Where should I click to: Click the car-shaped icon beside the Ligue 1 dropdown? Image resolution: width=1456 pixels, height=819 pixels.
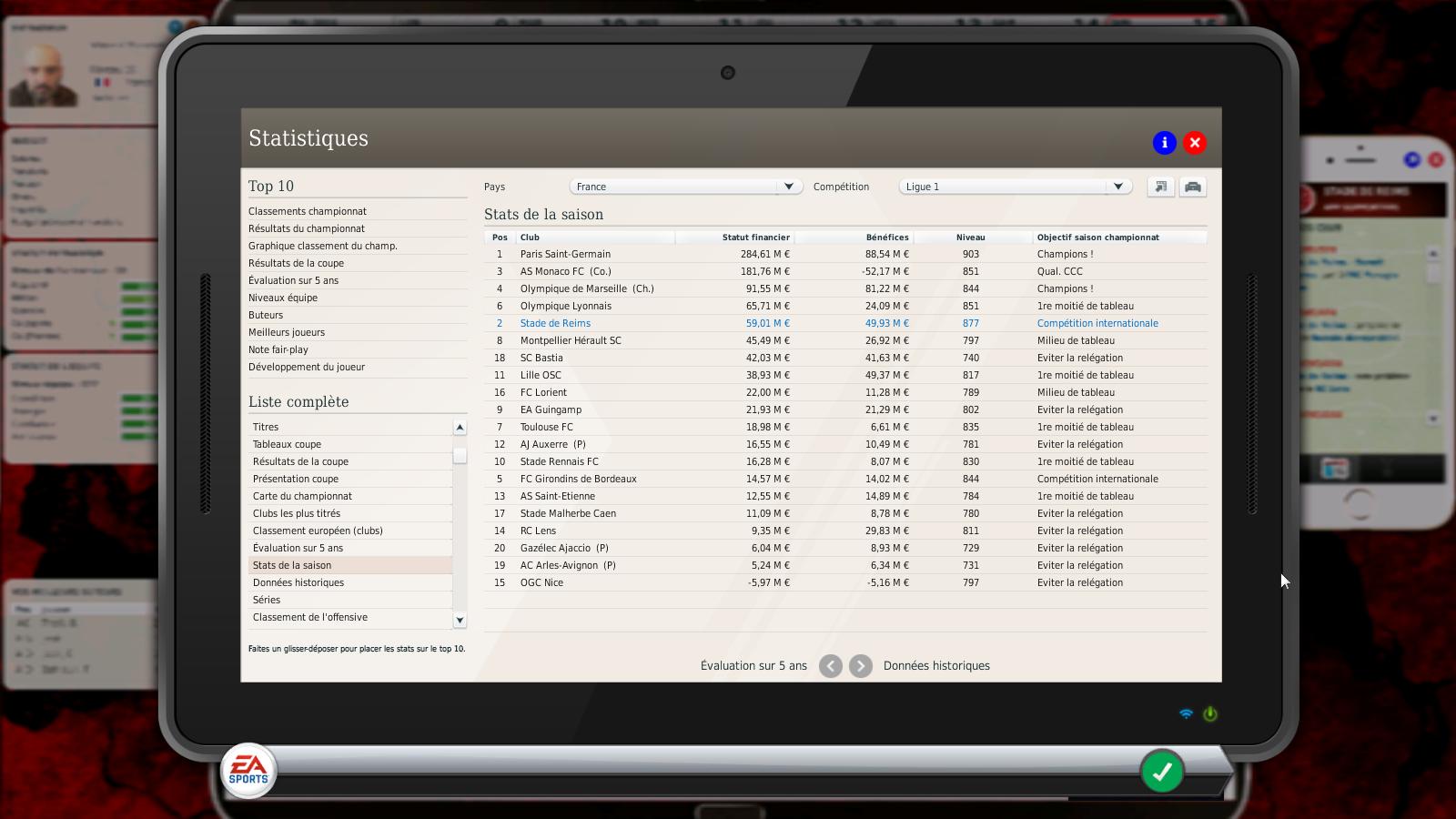point(1192,187)
